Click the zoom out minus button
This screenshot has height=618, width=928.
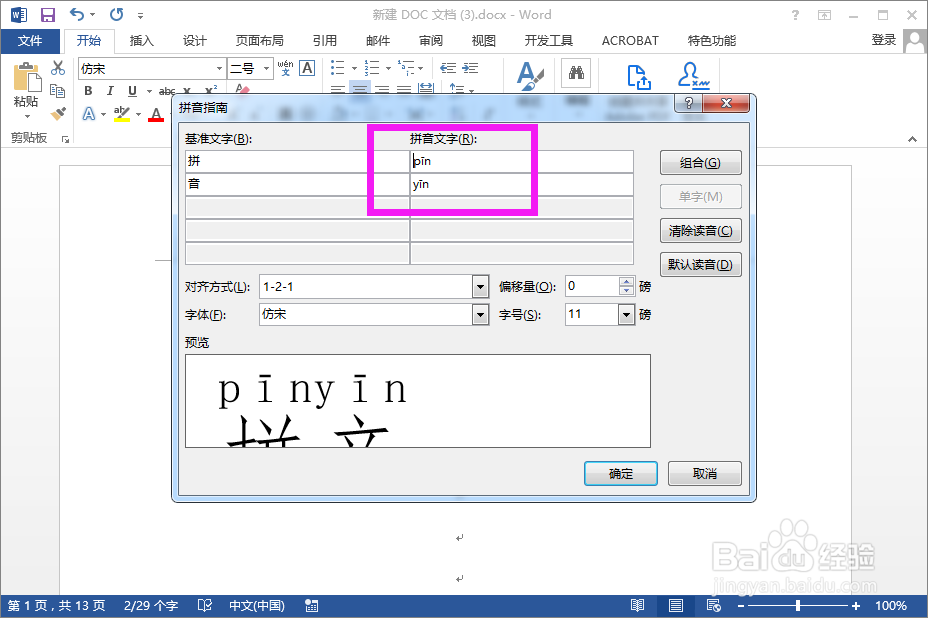741,606
